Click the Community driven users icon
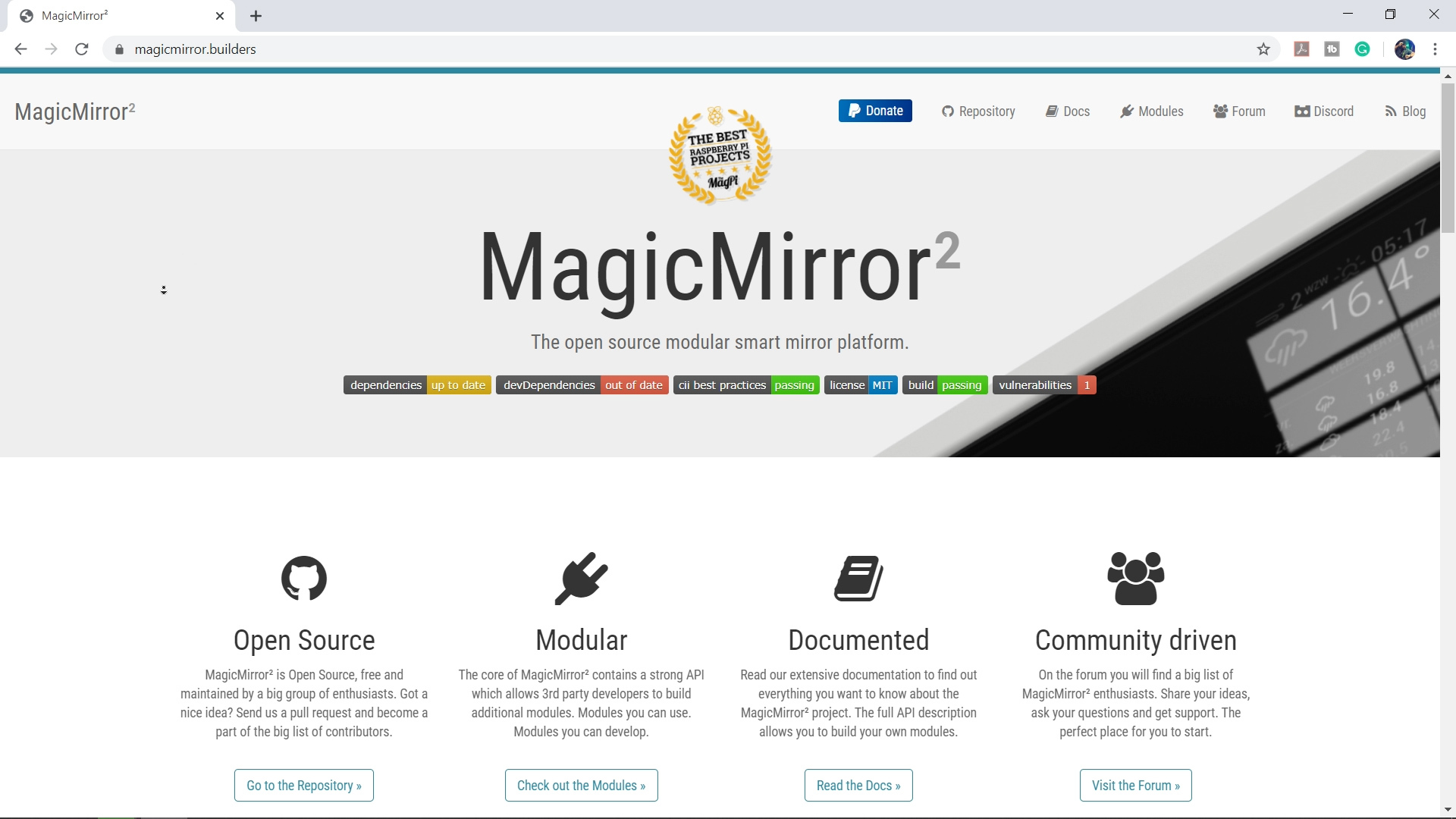Viewport: 1456px width, 819px height. [1136, 577]
